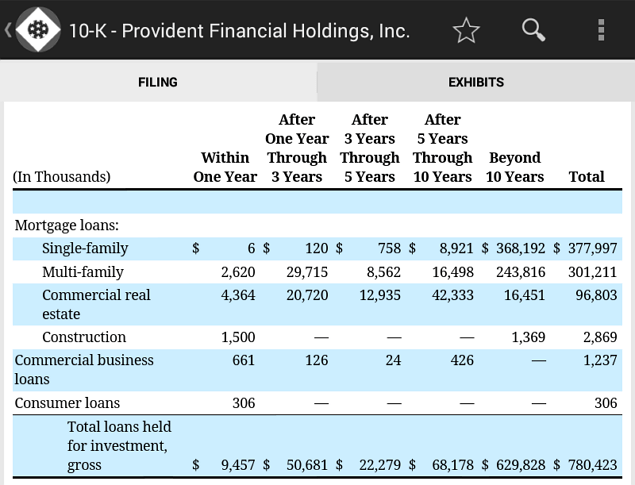Tap the star favorite icon
This screenshot has width=635, height=485.
[x=466, y=30]
